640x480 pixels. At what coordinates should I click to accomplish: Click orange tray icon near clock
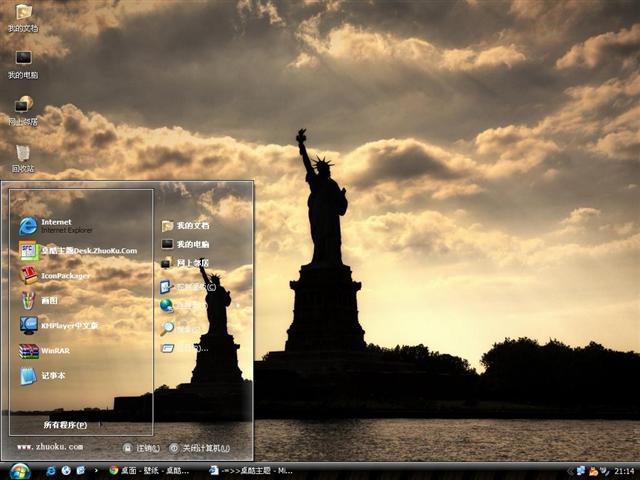(593, 471)
